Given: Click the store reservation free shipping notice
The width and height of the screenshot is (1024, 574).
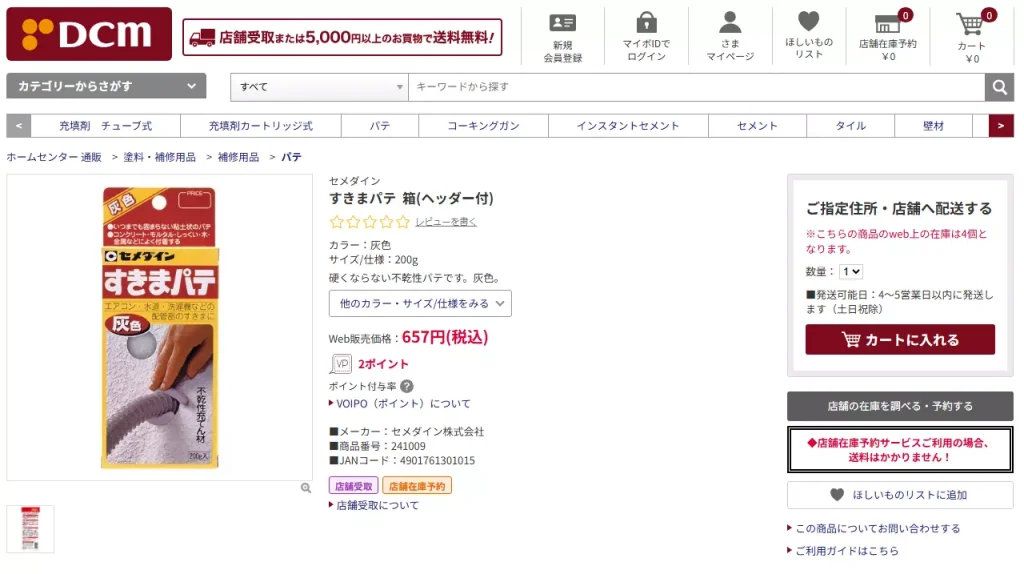Looking at the screenshot, I should point(900,450).
